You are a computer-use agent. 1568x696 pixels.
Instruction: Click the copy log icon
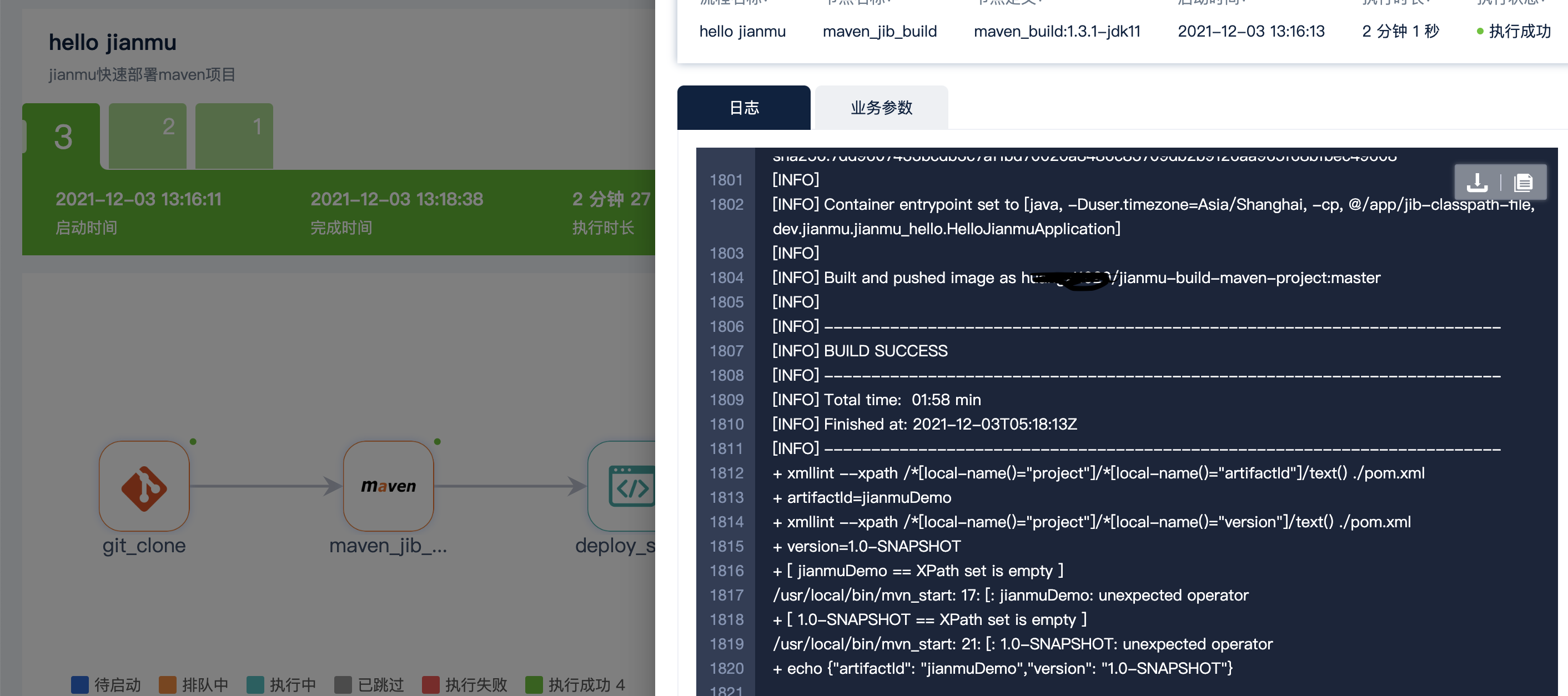click(x=1523, y=182)
